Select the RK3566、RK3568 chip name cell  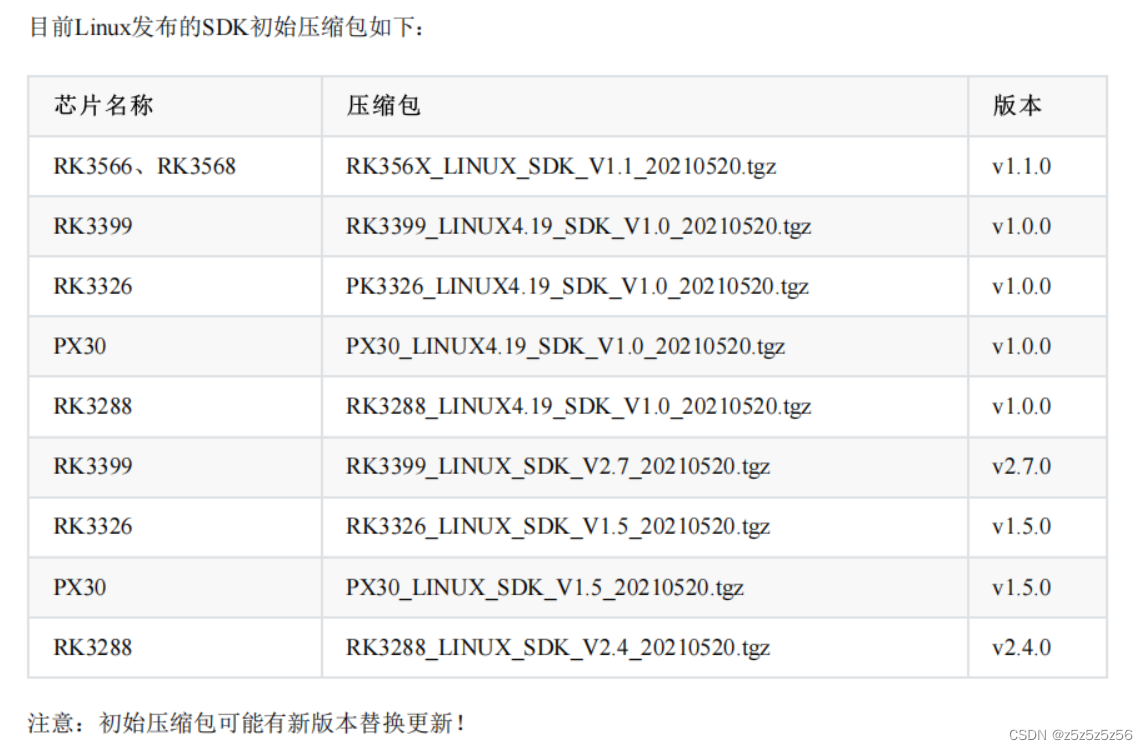(145, 166)
